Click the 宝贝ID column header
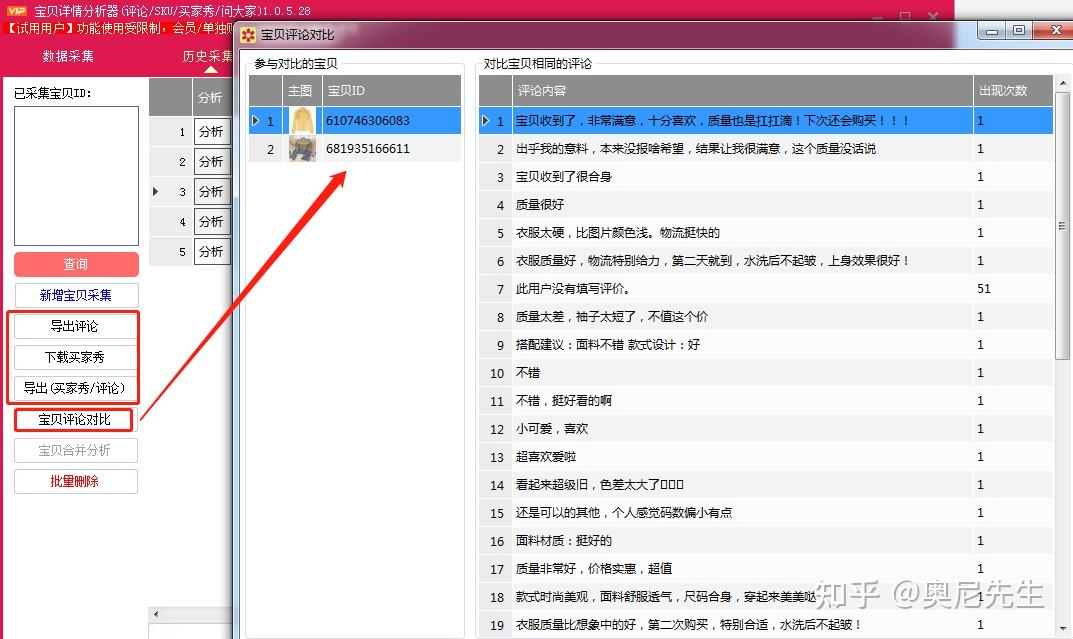Viewport: 1073px width, 639px height. point(390,90)
